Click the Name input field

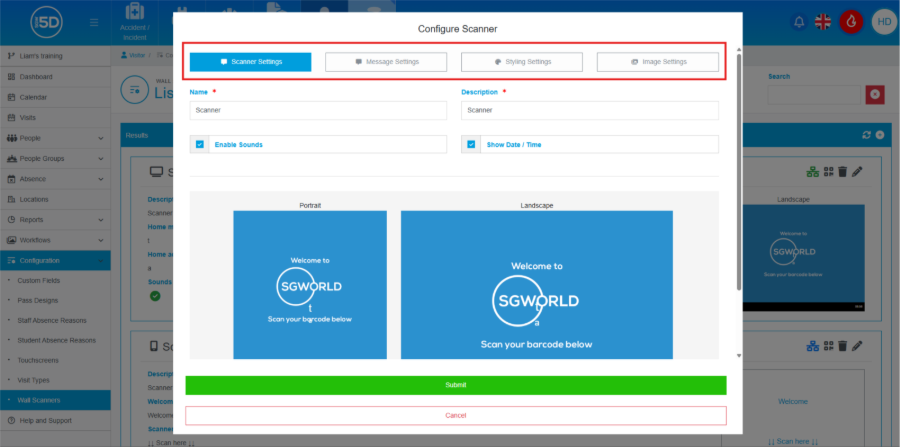click(318, 110)
